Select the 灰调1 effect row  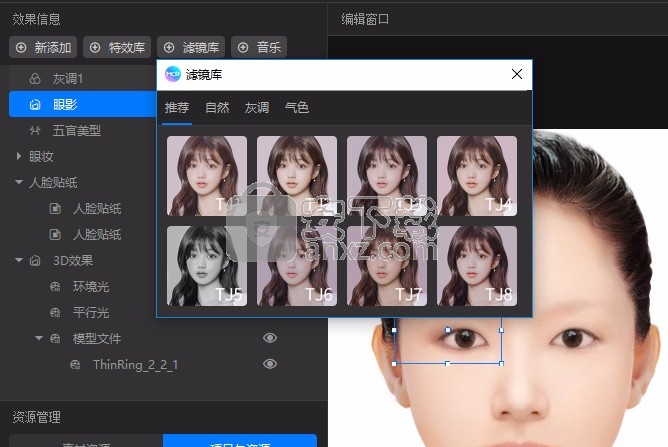tap(83, 78)
